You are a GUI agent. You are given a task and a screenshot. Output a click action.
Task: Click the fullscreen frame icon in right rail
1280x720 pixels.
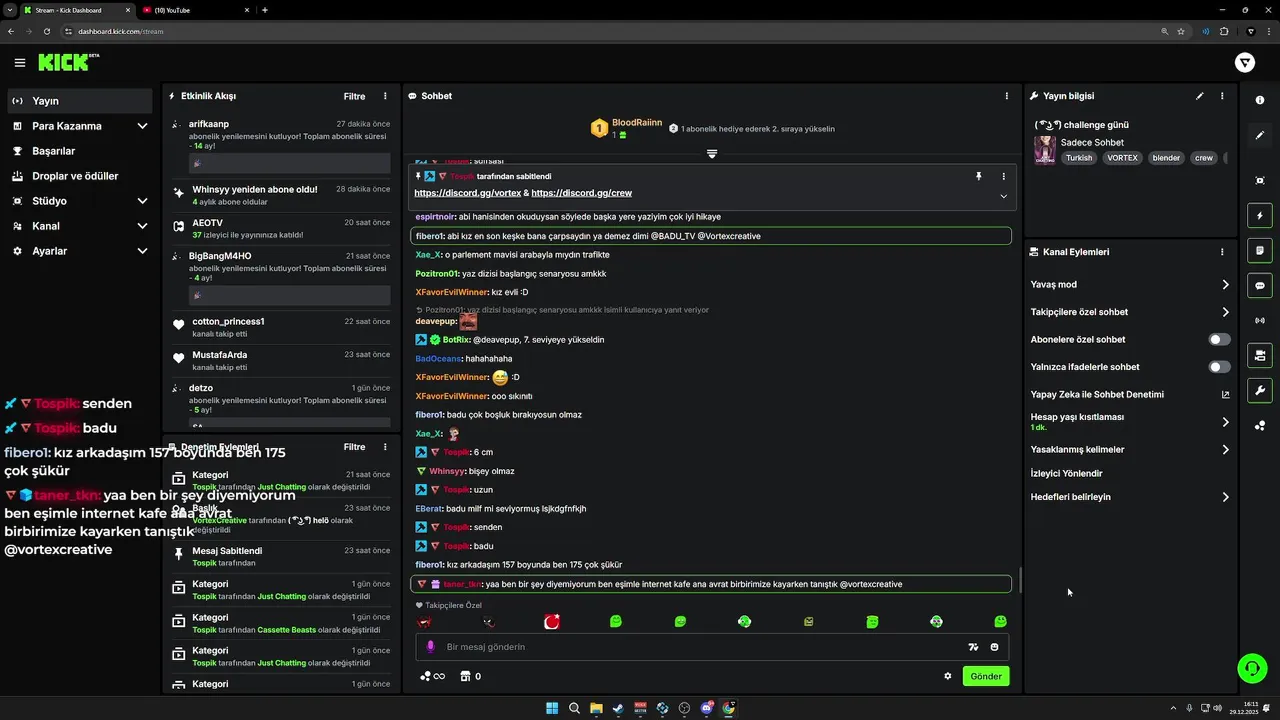[1260, 180]
